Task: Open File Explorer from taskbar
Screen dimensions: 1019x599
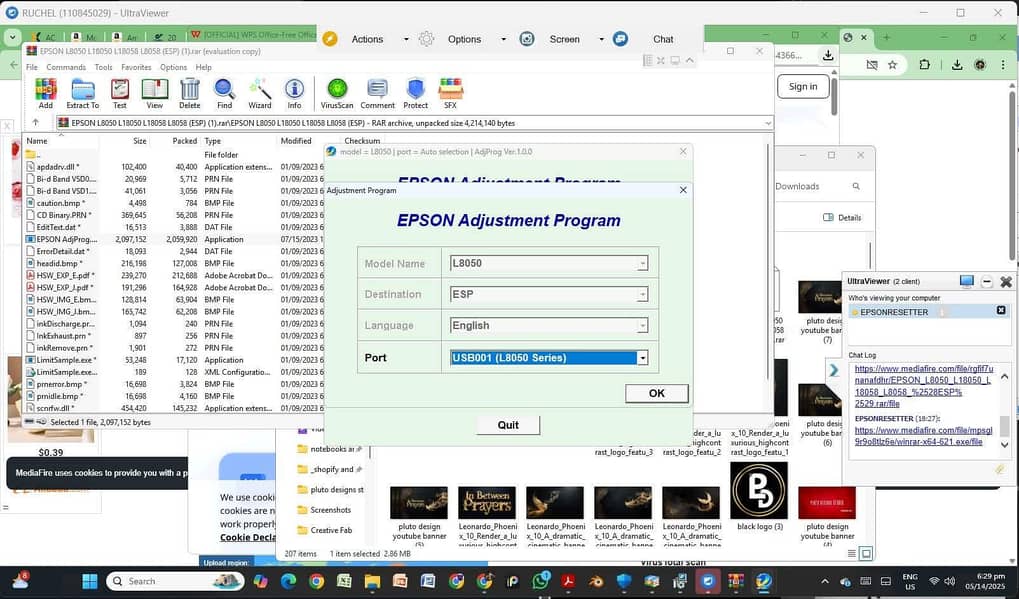Action: [372, 581]
